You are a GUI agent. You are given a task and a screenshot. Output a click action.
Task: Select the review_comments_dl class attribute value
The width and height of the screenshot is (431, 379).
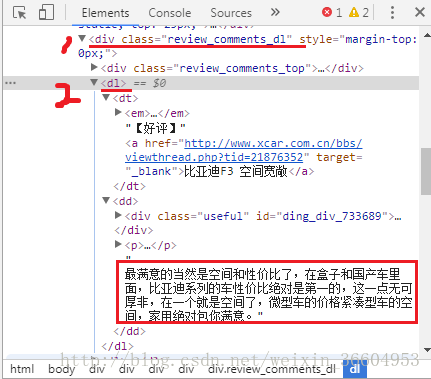(x=226, y=39)
